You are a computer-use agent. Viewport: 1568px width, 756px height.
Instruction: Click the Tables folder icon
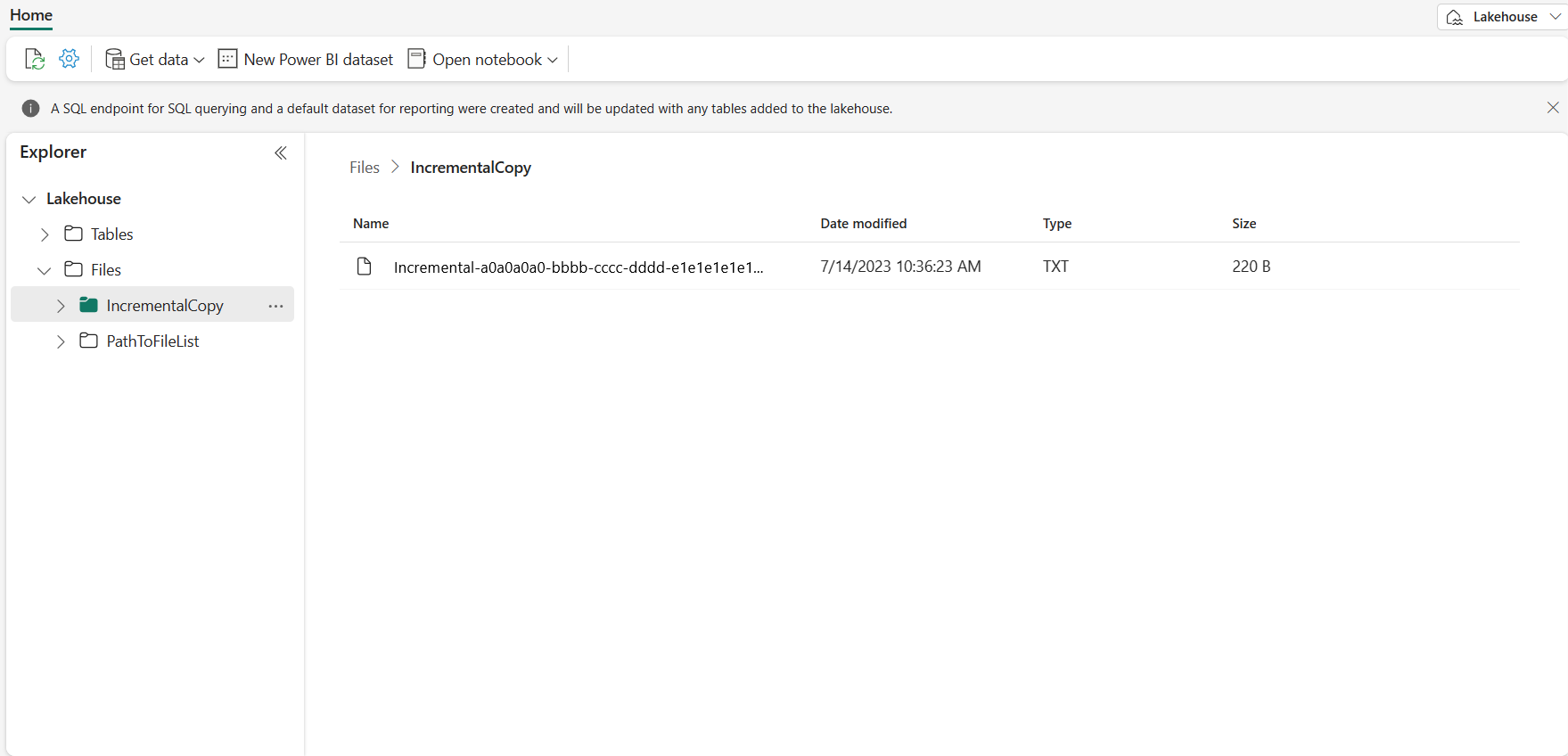(x=74, y=234)
